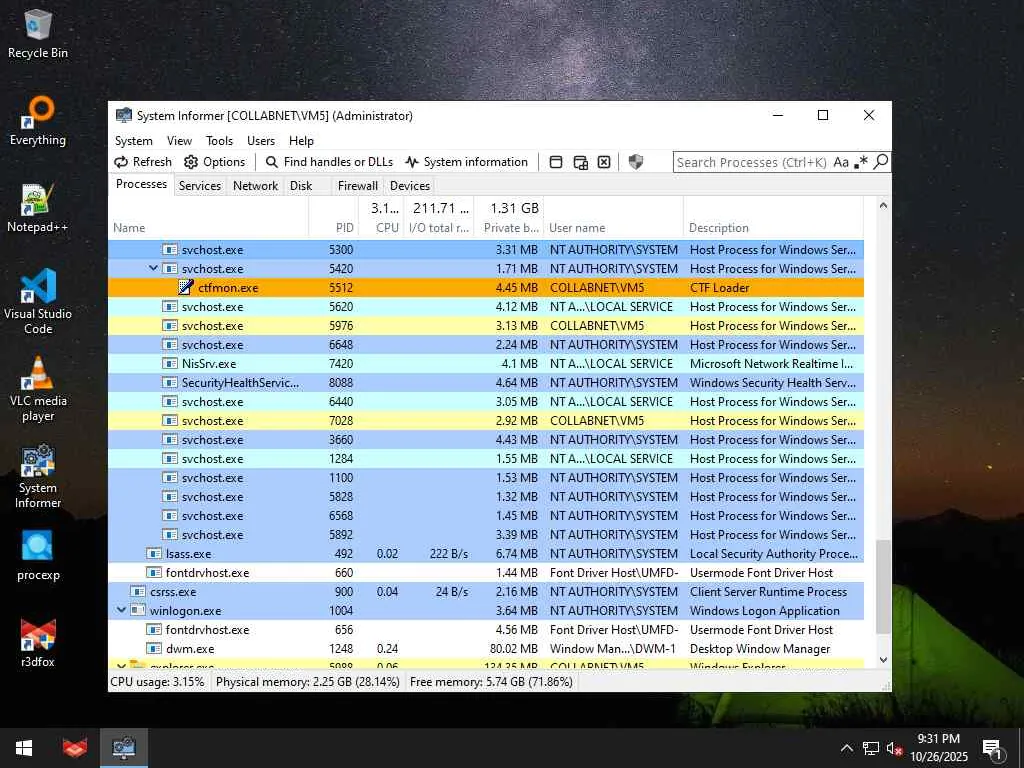Select fontdrvhost.exe with PID 660
This screenshot has height=768, width=1024.
(486, 573)
